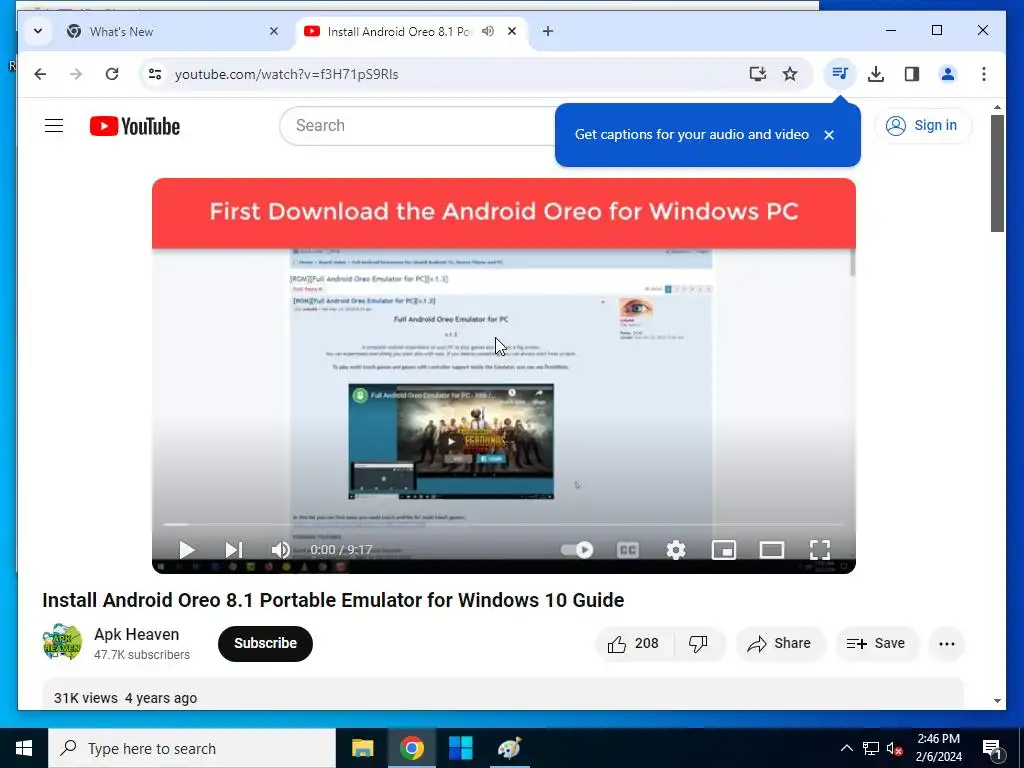The width and height of the screenshot is (1024, 768).
Task: Toggle Chrome side panel
Action: pyautogui.click(x=912, y=74)
